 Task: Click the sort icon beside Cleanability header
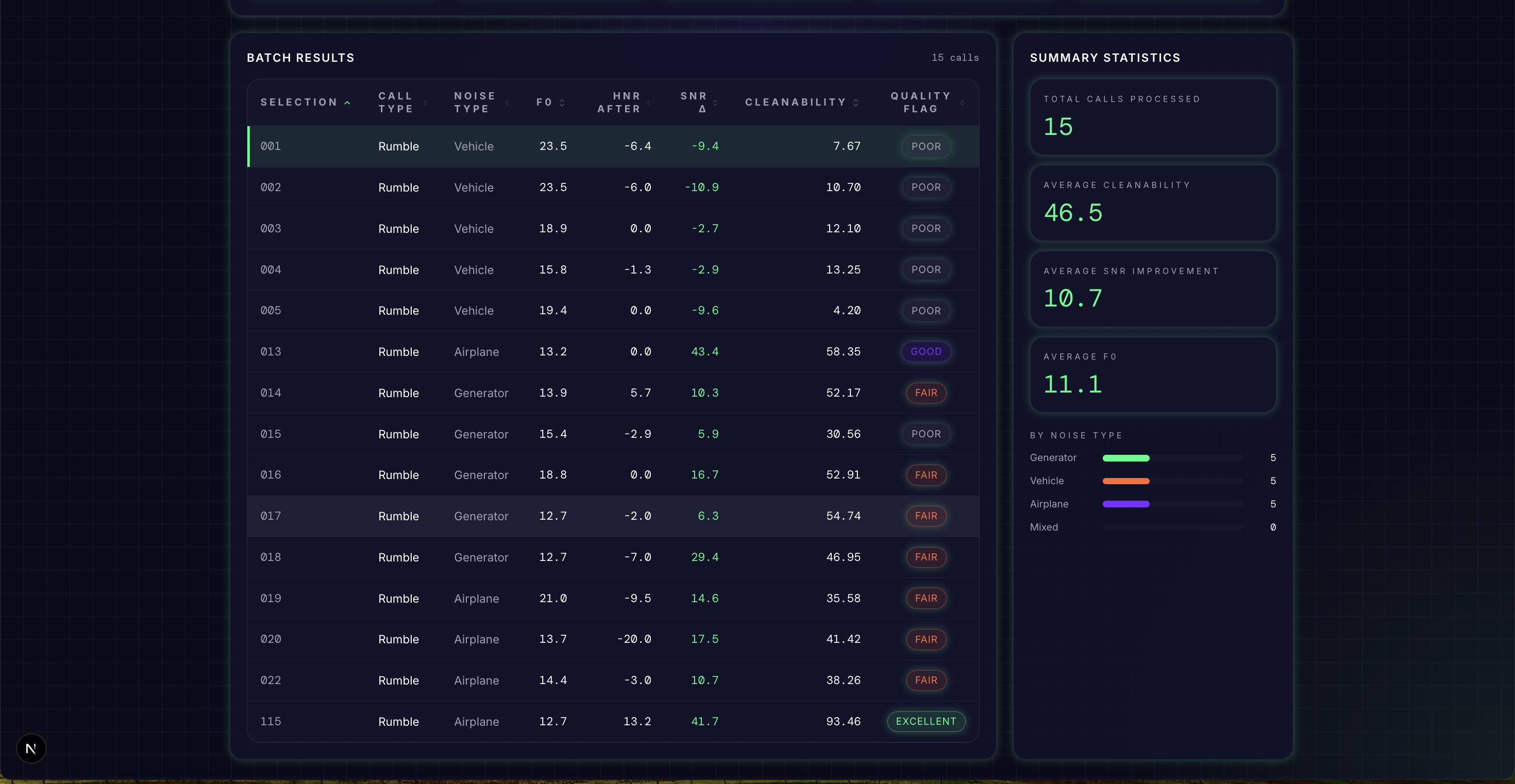[856, 103]
